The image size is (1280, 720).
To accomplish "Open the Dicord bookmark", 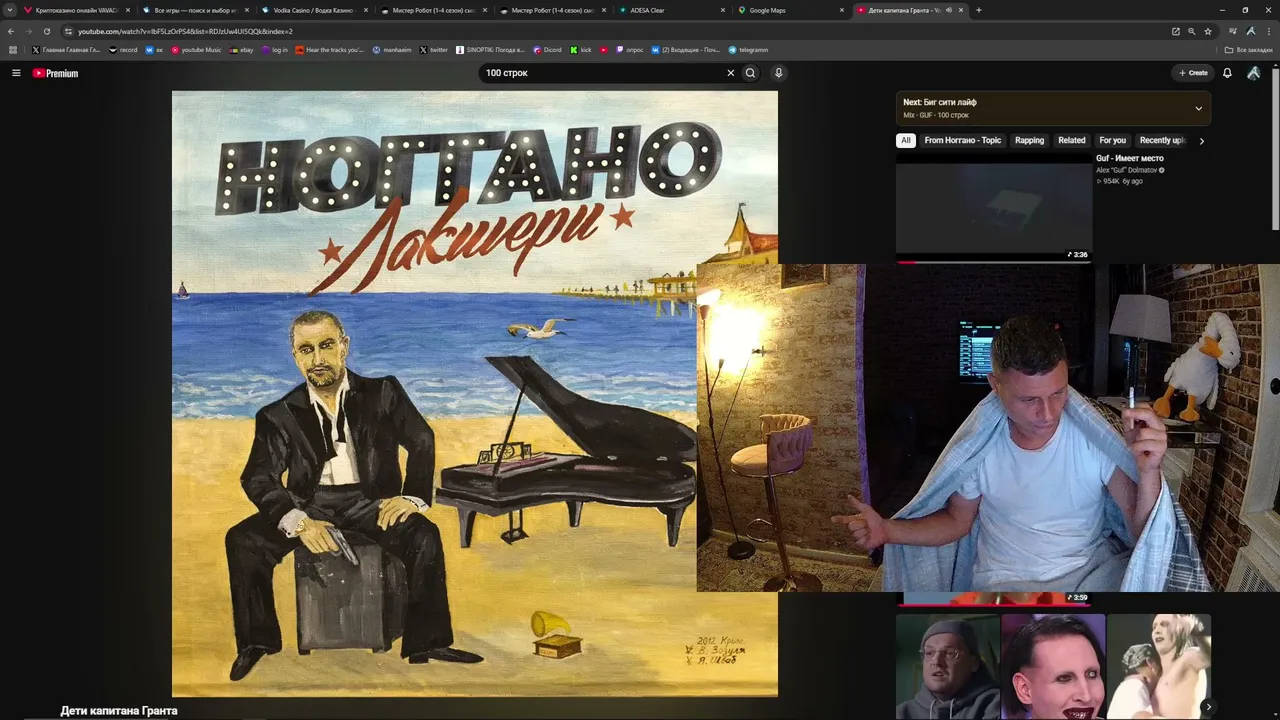I will (547, 50).
